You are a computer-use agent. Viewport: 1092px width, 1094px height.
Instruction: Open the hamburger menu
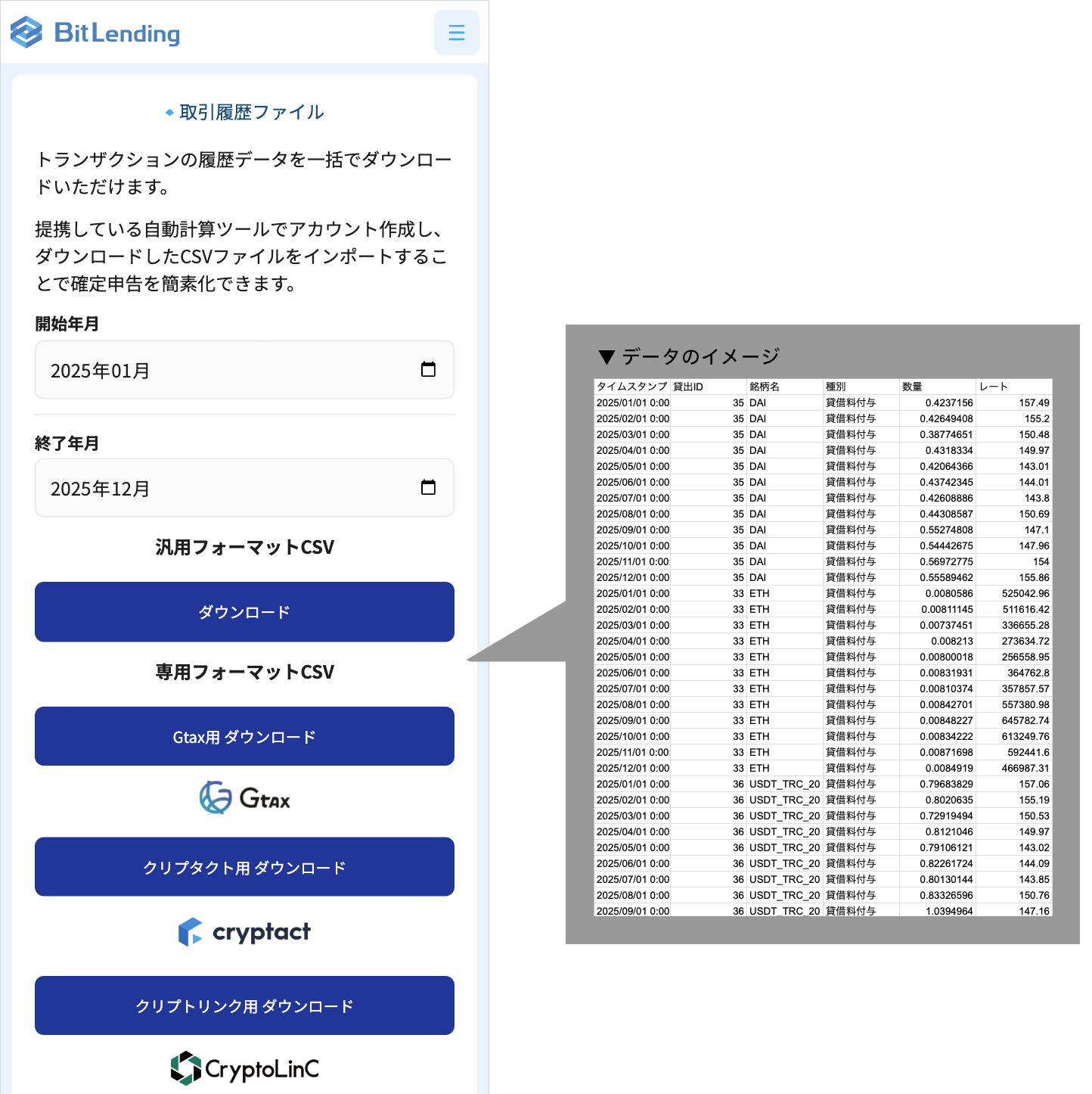pos(456,32)
